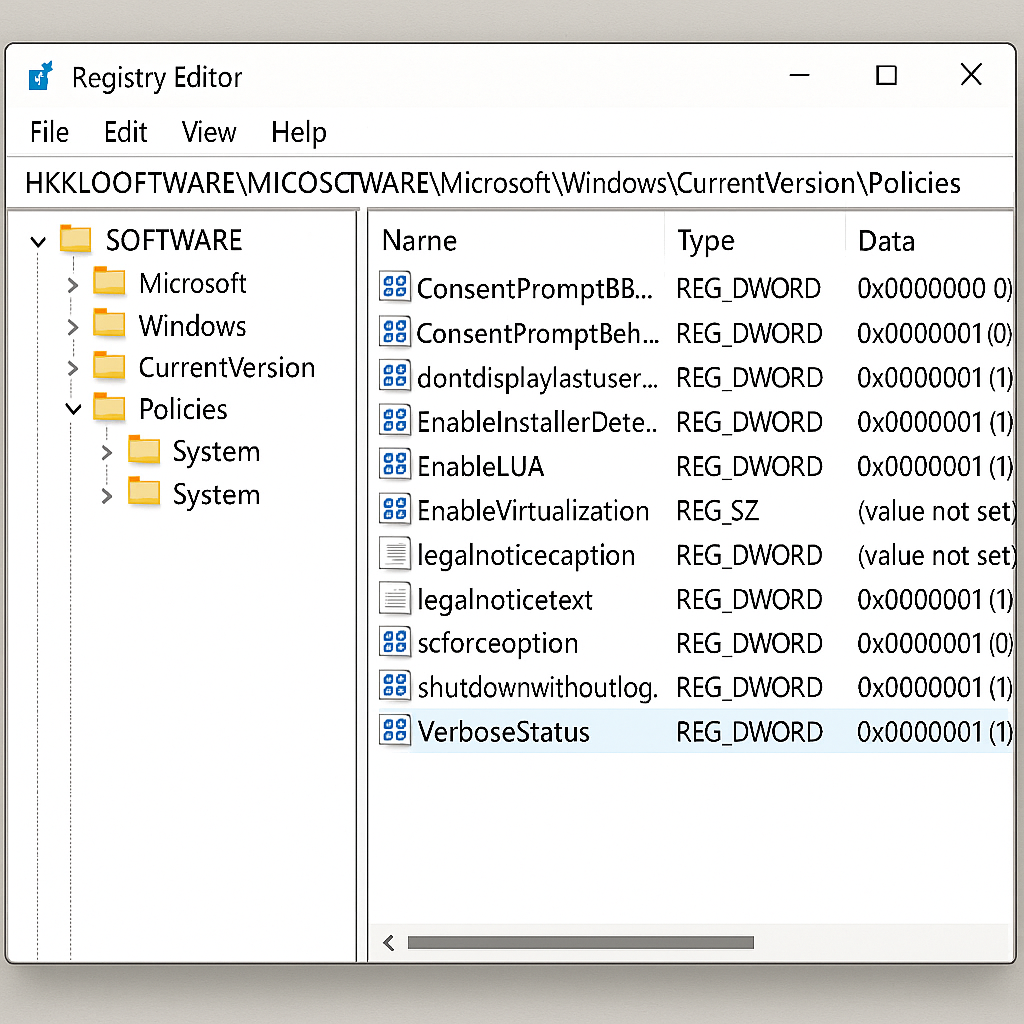Click the Microsoft folder icon

point(109,282)
